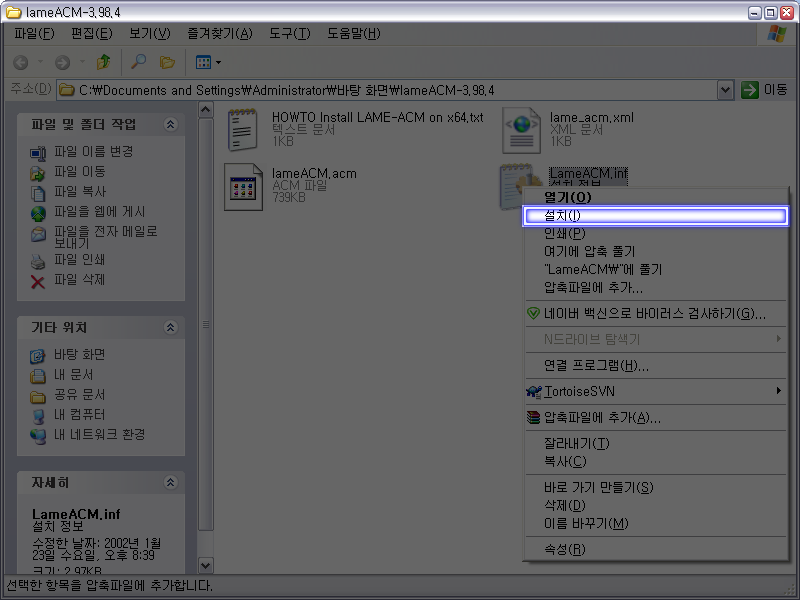Collapse the 파일 및 폴더 작업 panel

tap(171, 124)
